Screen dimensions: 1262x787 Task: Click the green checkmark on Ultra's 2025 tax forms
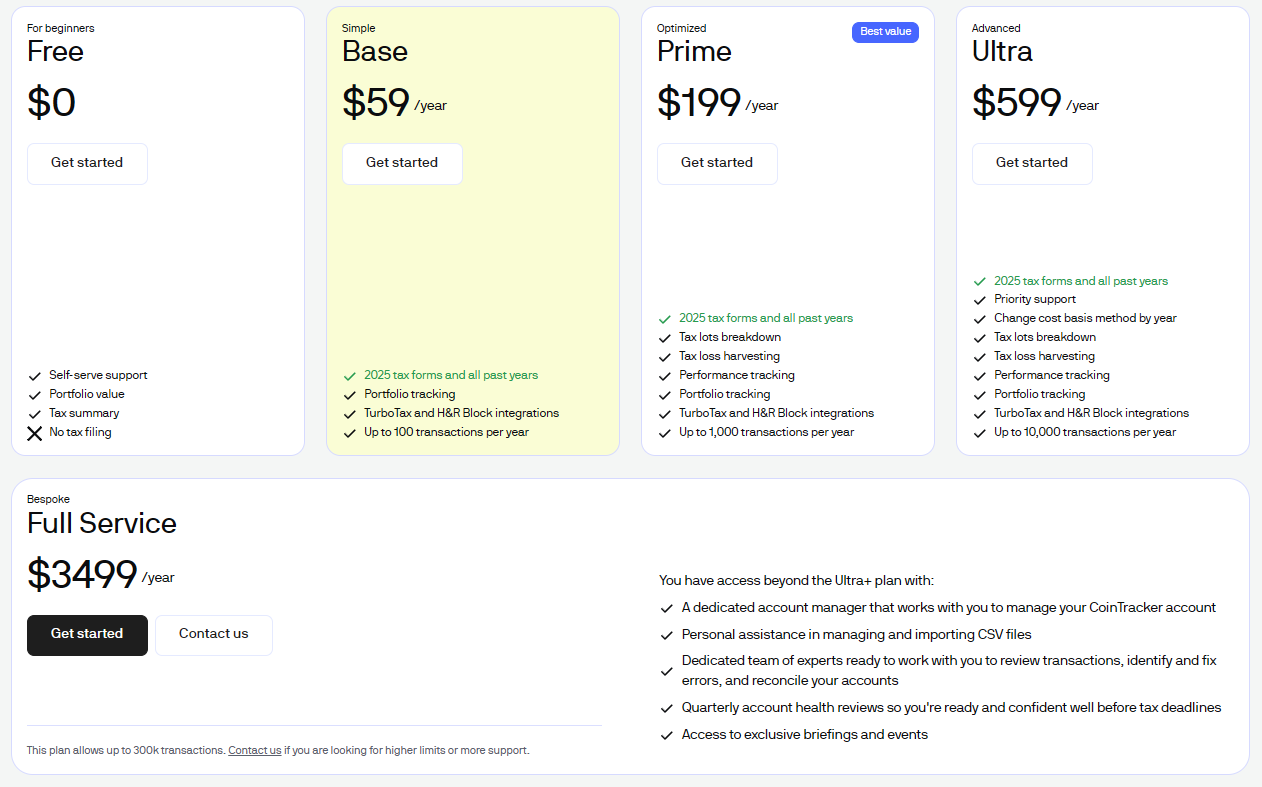[980, 281]
